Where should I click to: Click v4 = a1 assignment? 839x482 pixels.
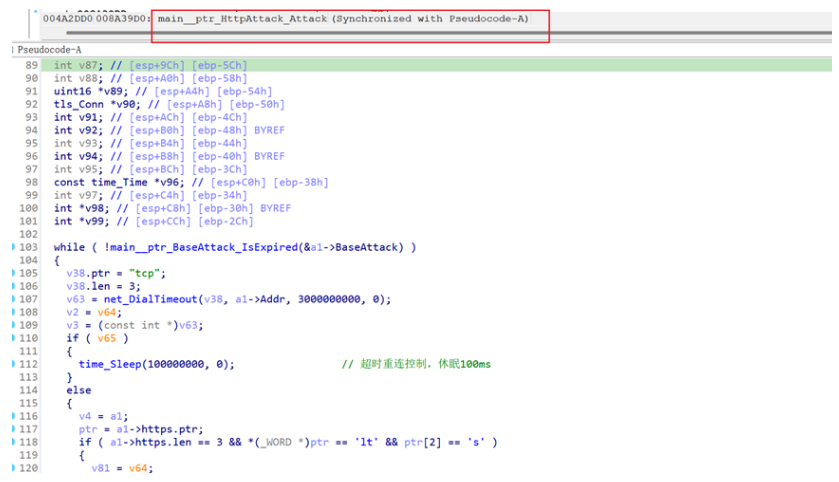tap(103, 416)
